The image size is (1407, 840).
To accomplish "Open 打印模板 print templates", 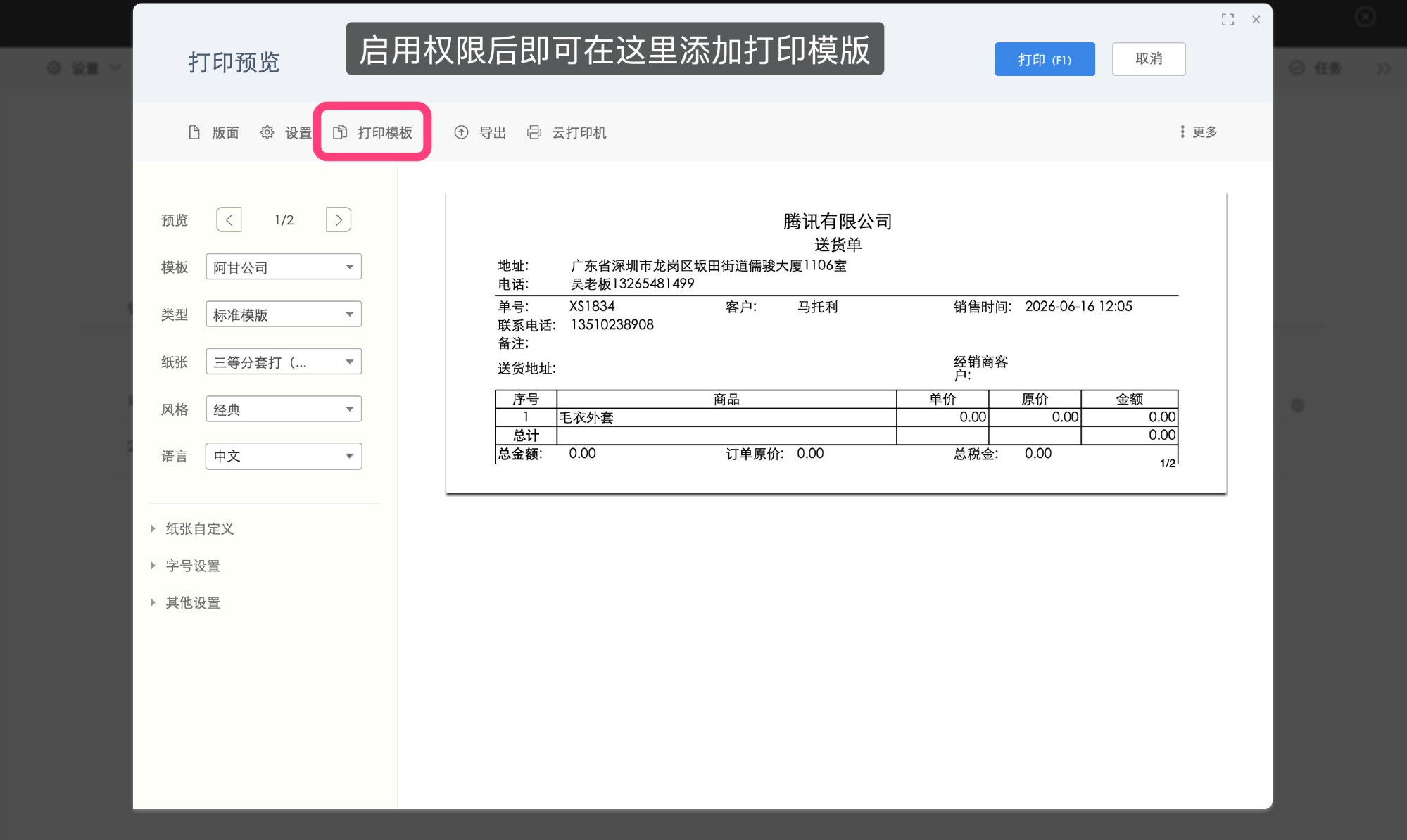I will [372, 132].
